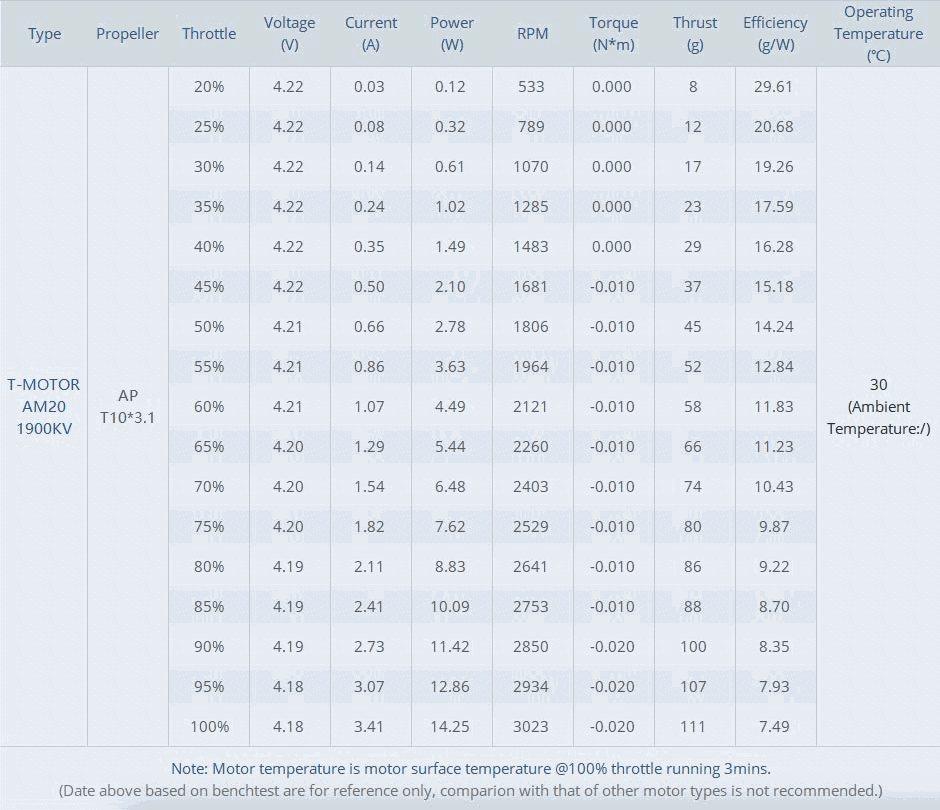Select the current value 3.41
940x810 pixels.
click(x=369, y=727)
